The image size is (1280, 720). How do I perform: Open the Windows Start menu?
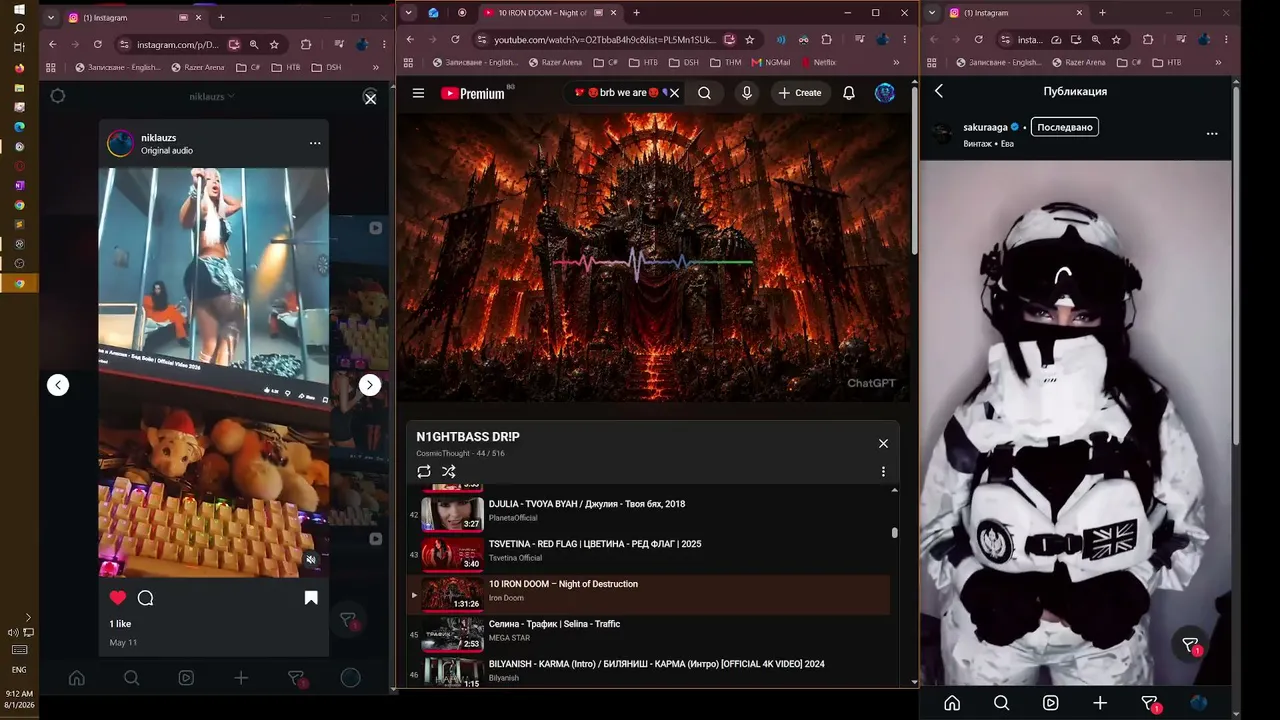[x=19, y=9]
